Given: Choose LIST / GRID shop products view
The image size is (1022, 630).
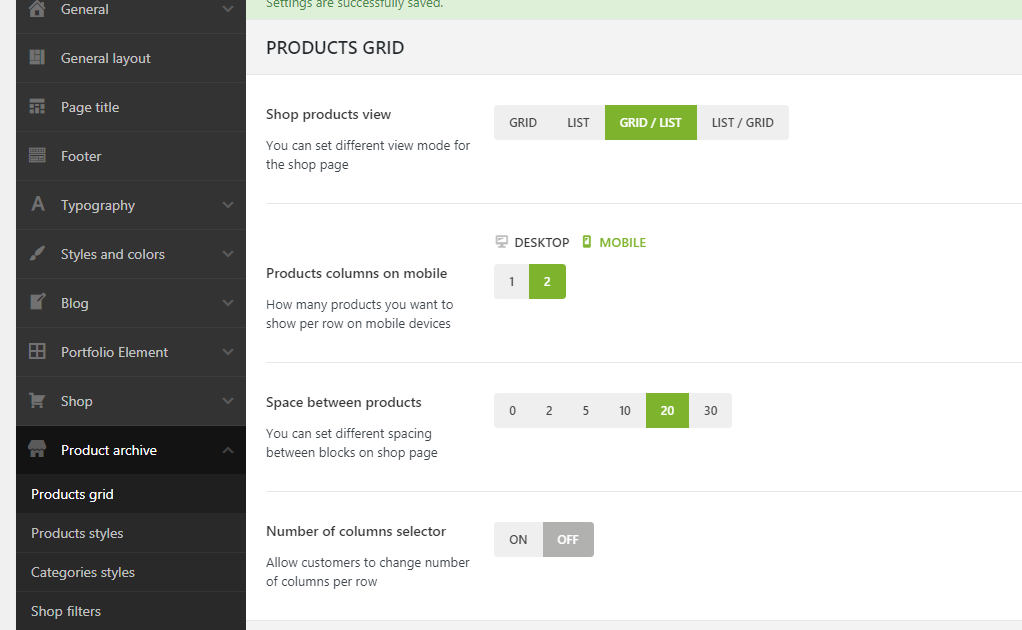Looking at the screenshot, I should point(742,123).
